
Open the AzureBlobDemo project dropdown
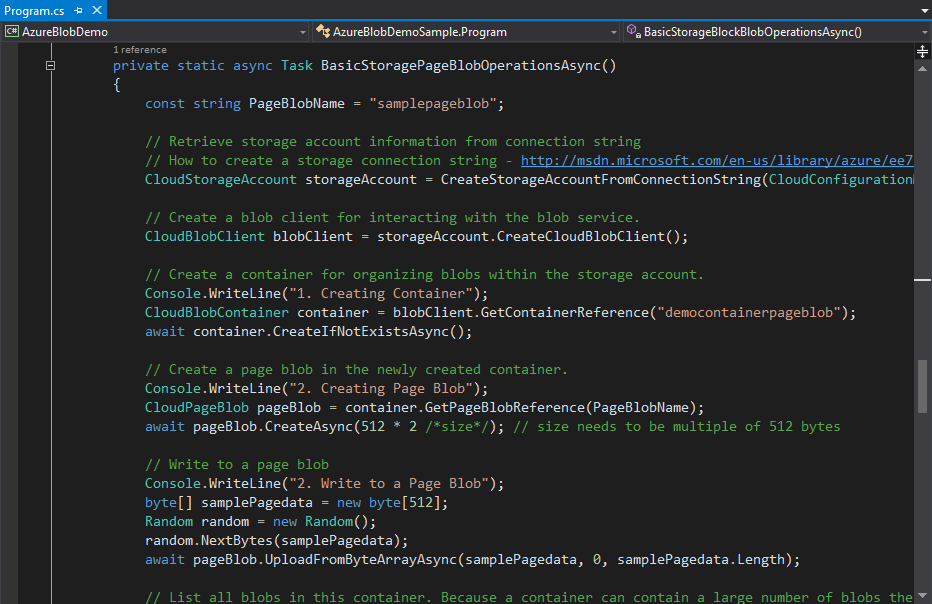click(302, 32)
